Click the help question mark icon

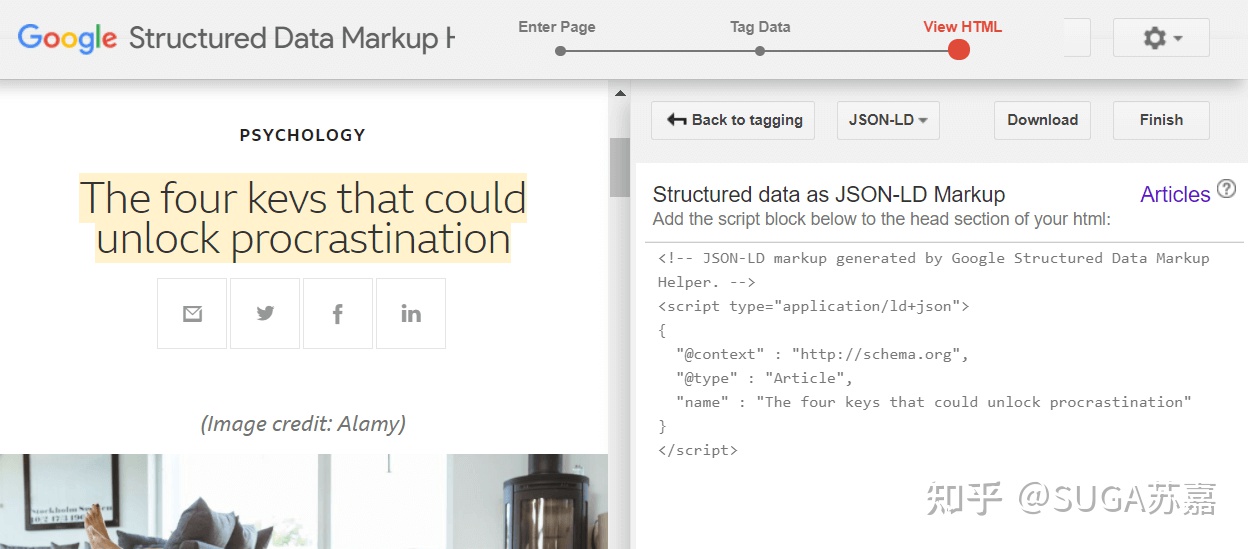tap(1226, 189)
